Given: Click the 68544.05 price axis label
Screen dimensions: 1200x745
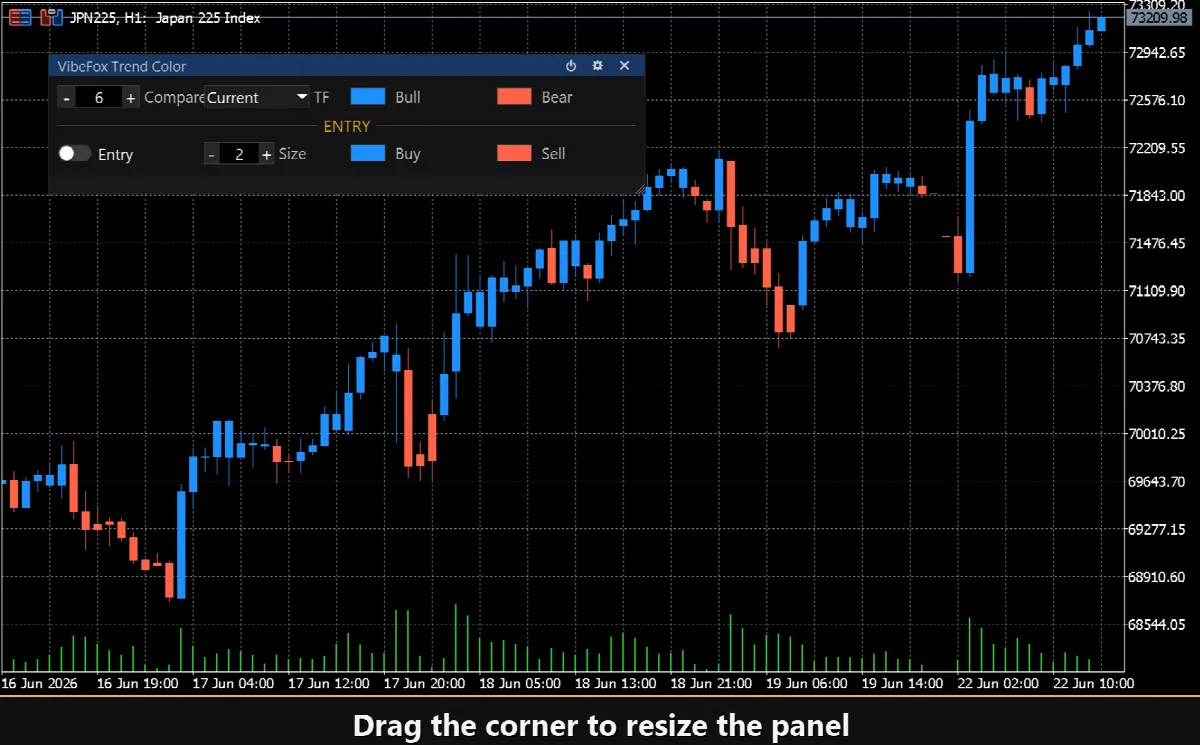Looking at the screenshot, I should pyautogui.click(x=1156, y=624).
